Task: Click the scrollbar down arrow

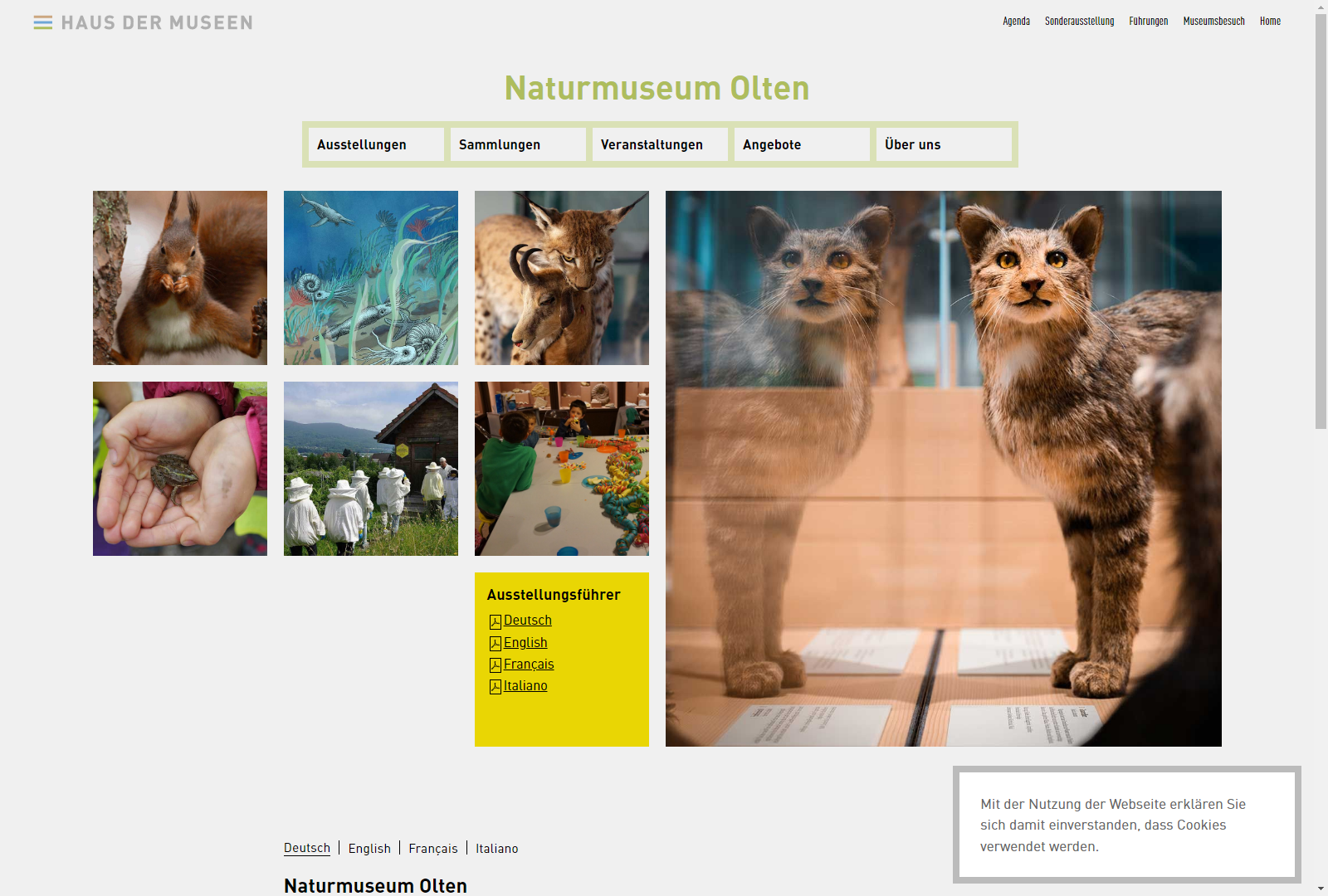Action: [1321, 889]
